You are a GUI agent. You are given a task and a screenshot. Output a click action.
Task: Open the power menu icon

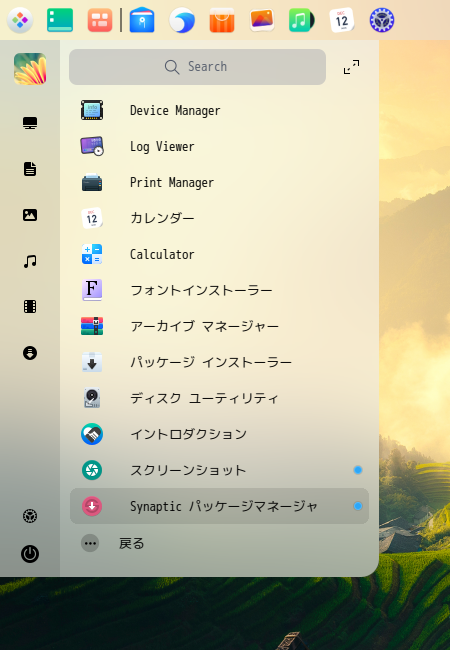(30, 554)
